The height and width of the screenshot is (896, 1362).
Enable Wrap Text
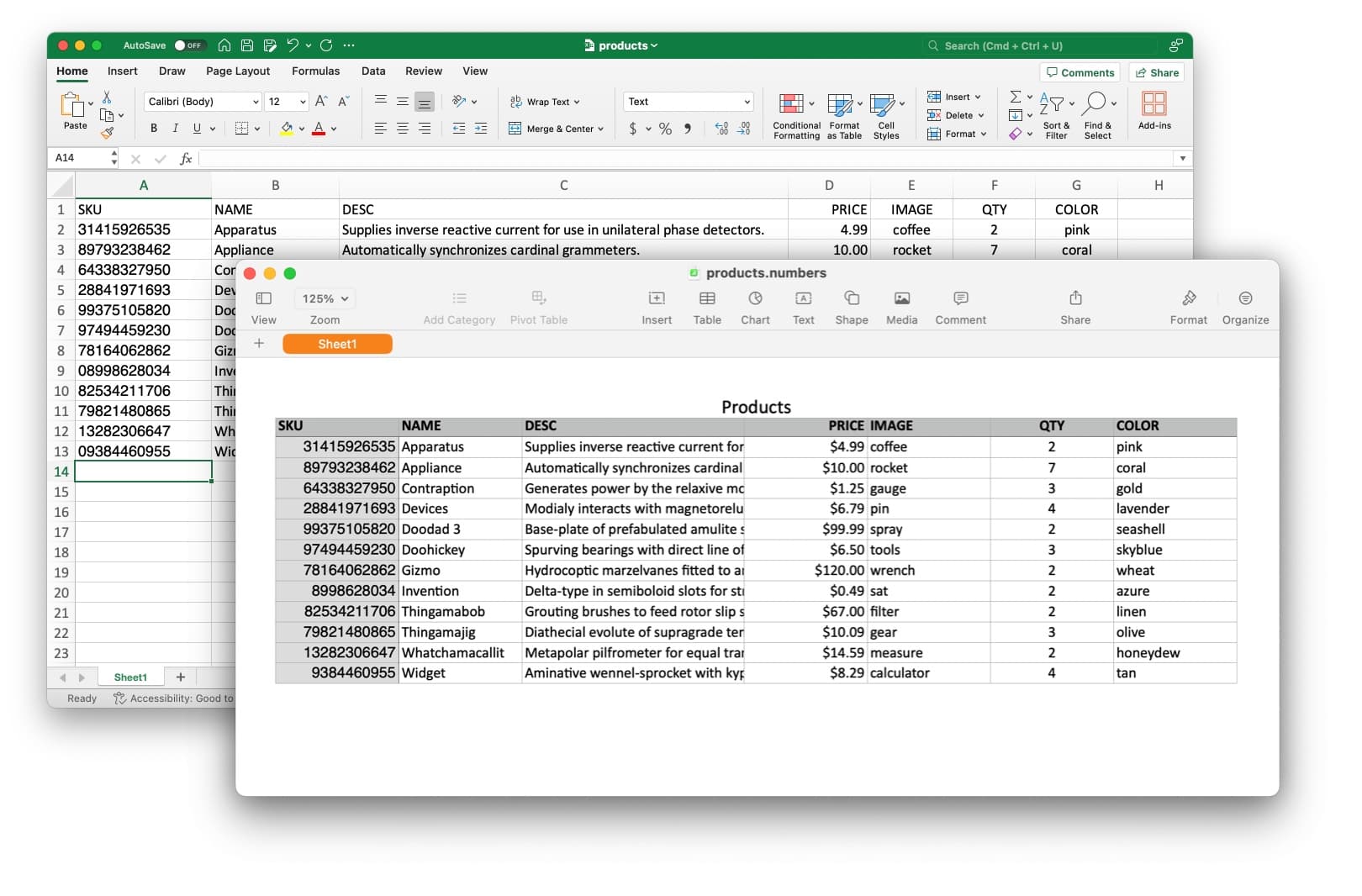[x=546, y=102]
